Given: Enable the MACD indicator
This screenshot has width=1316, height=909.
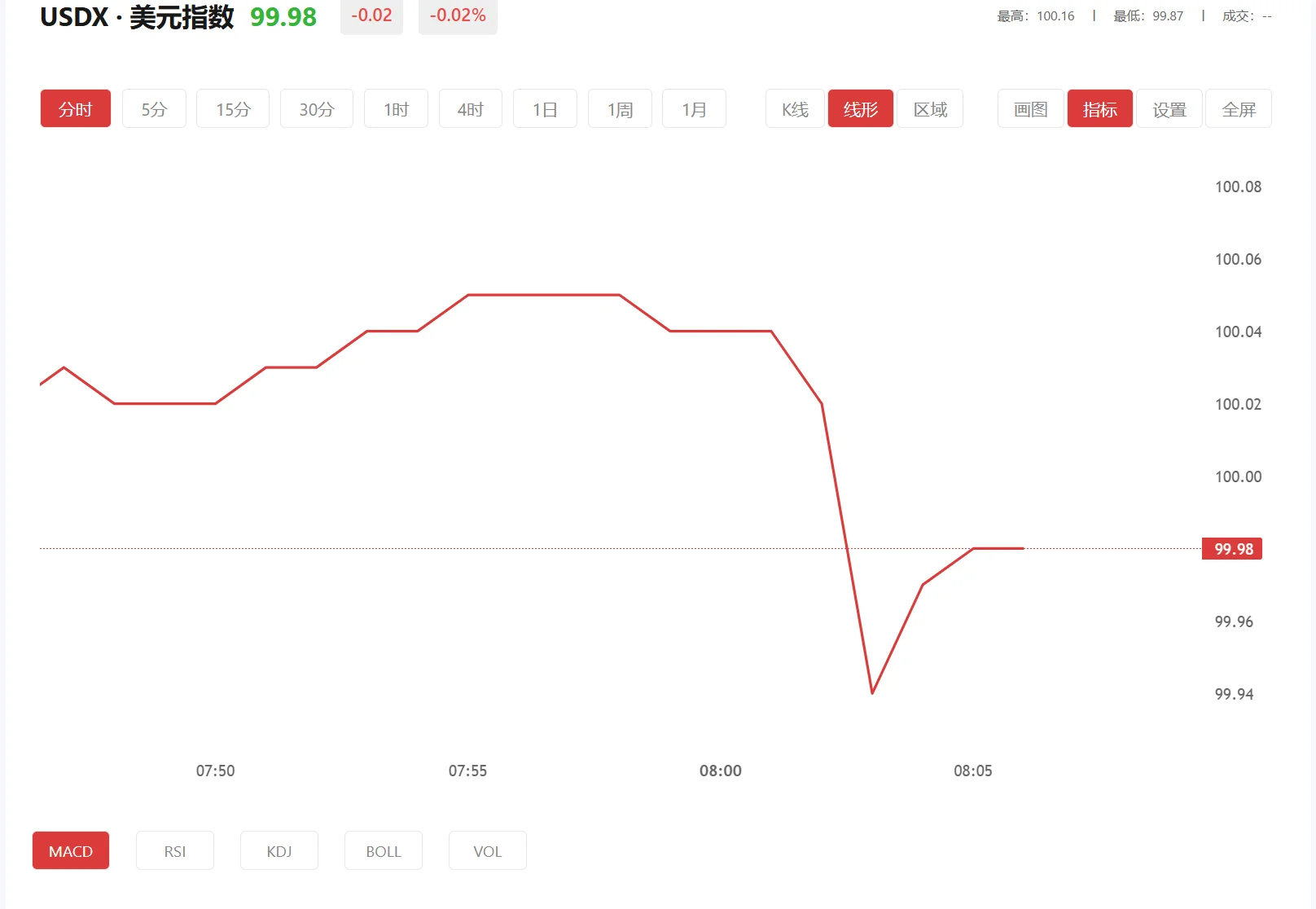Looking at the screenshot, I should tap(71, 851).
